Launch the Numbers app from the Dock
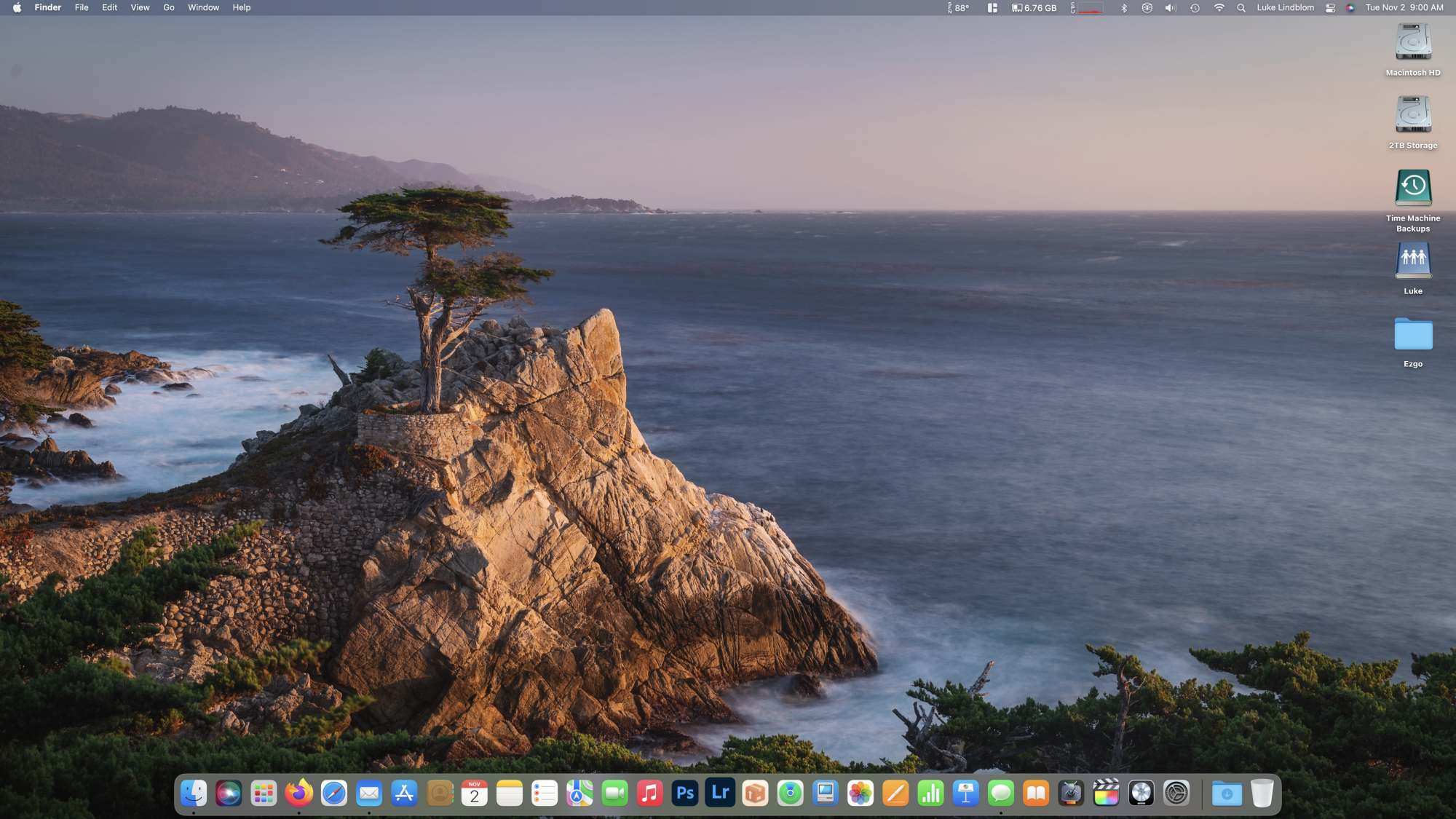This screenshot has height=819, width=1456. [x=930, y=793]
